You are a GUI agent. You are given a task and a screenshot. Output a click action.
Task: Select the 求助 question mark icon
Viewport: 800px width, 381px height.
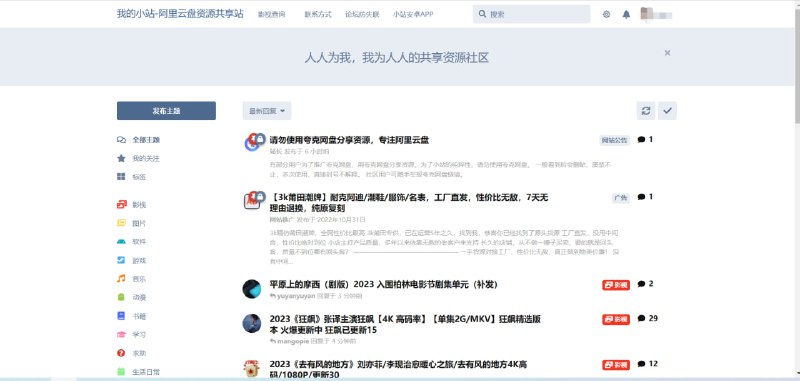pos(121,352)
